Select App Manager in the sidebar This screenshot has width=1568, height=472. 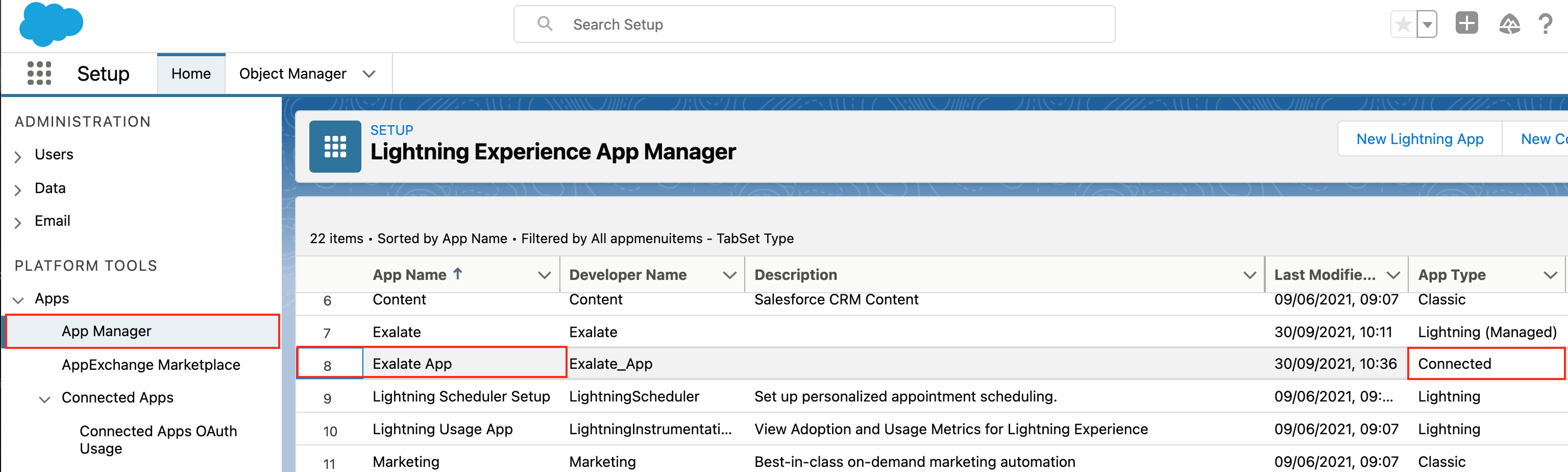pyautogui.click(x=107, y=332)
